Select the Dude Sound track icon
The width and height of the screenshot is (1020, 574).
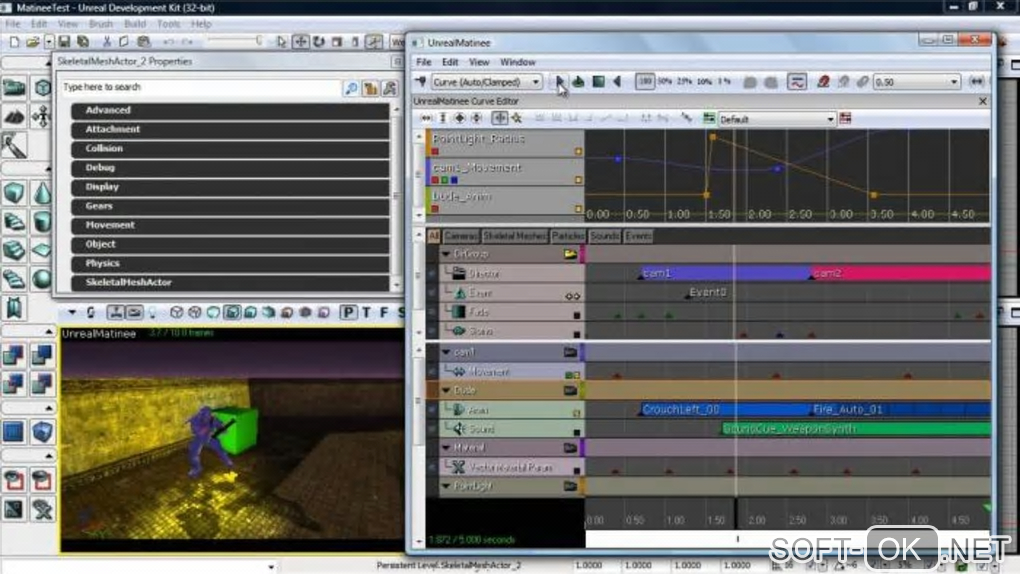point(459,429)
